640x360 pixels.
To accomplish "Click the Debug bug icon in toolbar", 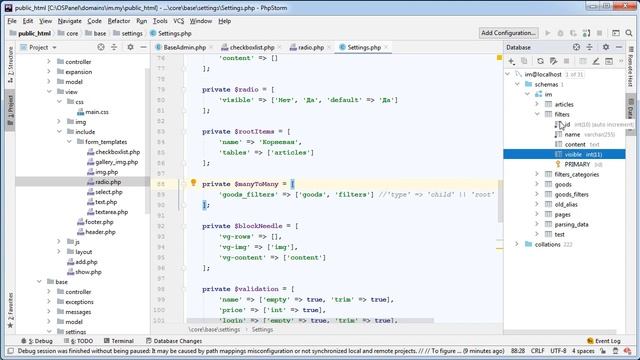I will tap(560, 33).
